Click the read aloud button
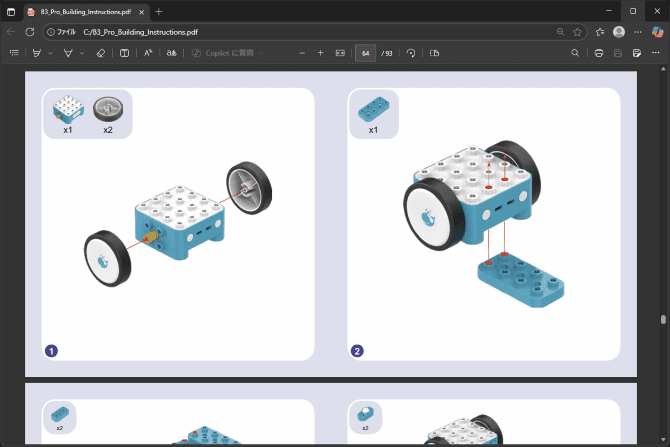The image size is (670, 447). tap(148, 52)
